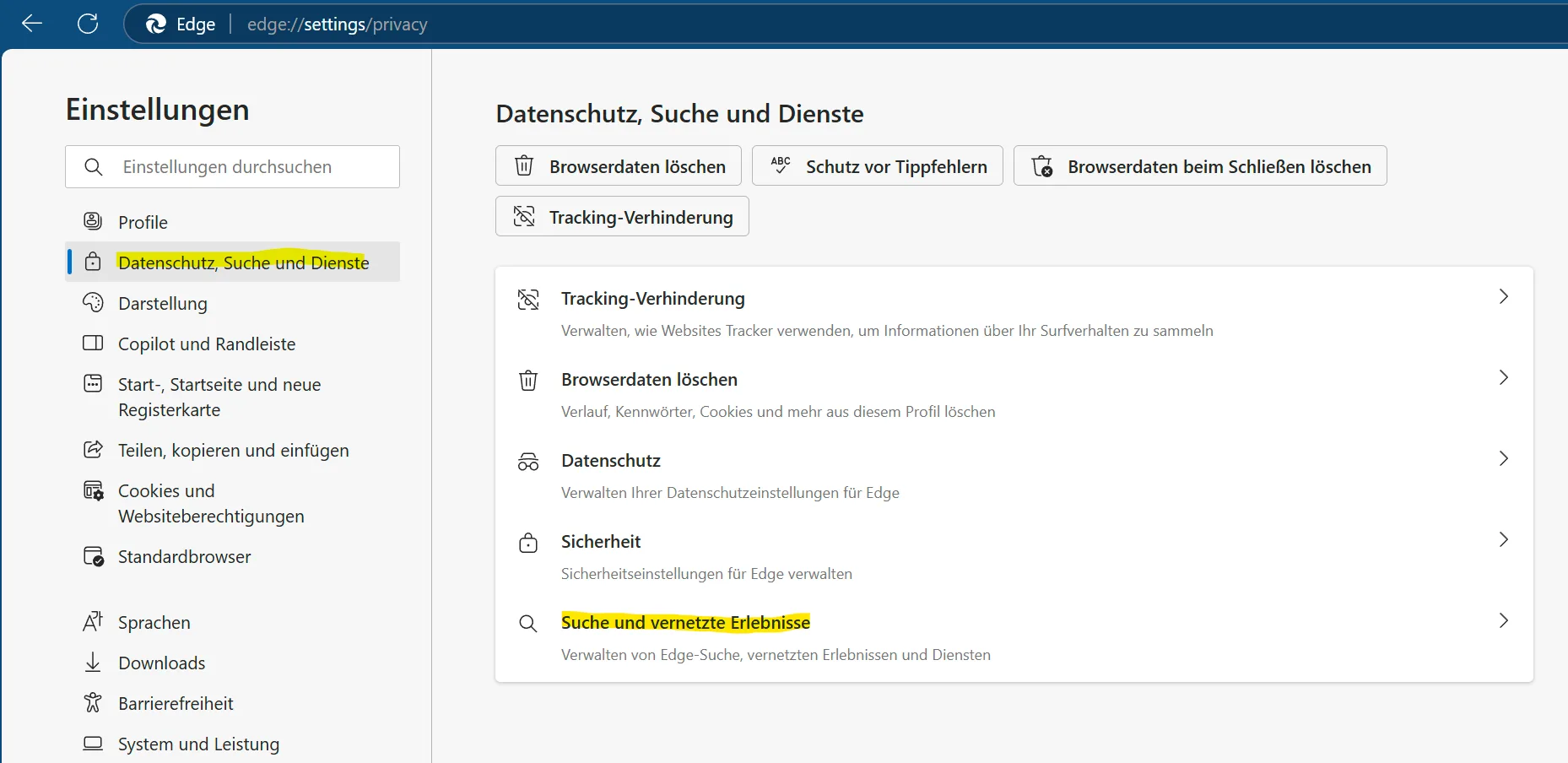Click the trash icon on Browserdaten beim Schließen löschen
The width and height of the screenshot is (1568, 763).
point(1042,165)
